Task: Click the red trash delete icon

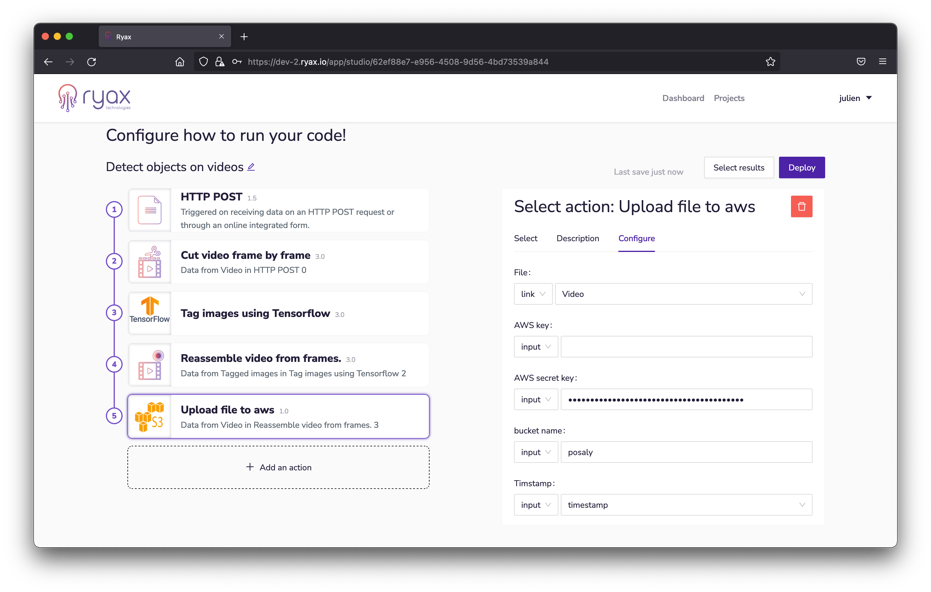Action: pos(801,207)
